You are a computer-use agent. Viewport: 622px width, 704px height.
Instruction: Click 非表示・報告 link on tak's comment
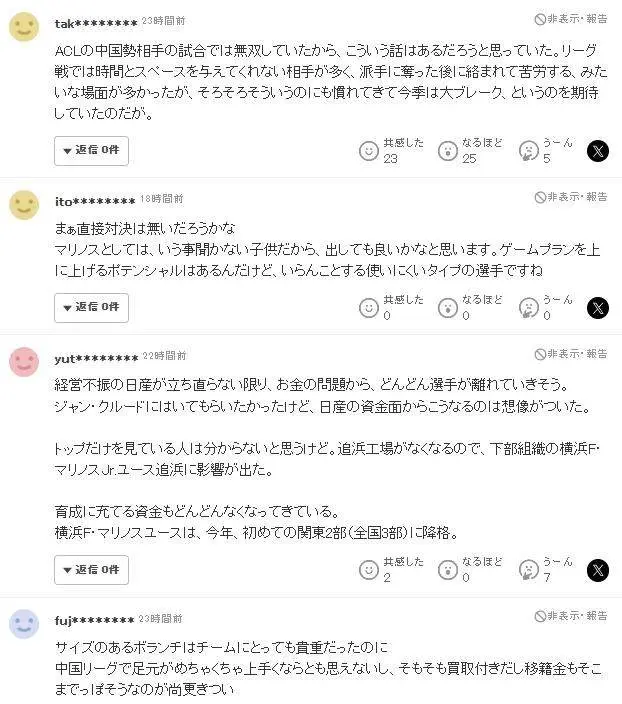(x=571, y=18)
